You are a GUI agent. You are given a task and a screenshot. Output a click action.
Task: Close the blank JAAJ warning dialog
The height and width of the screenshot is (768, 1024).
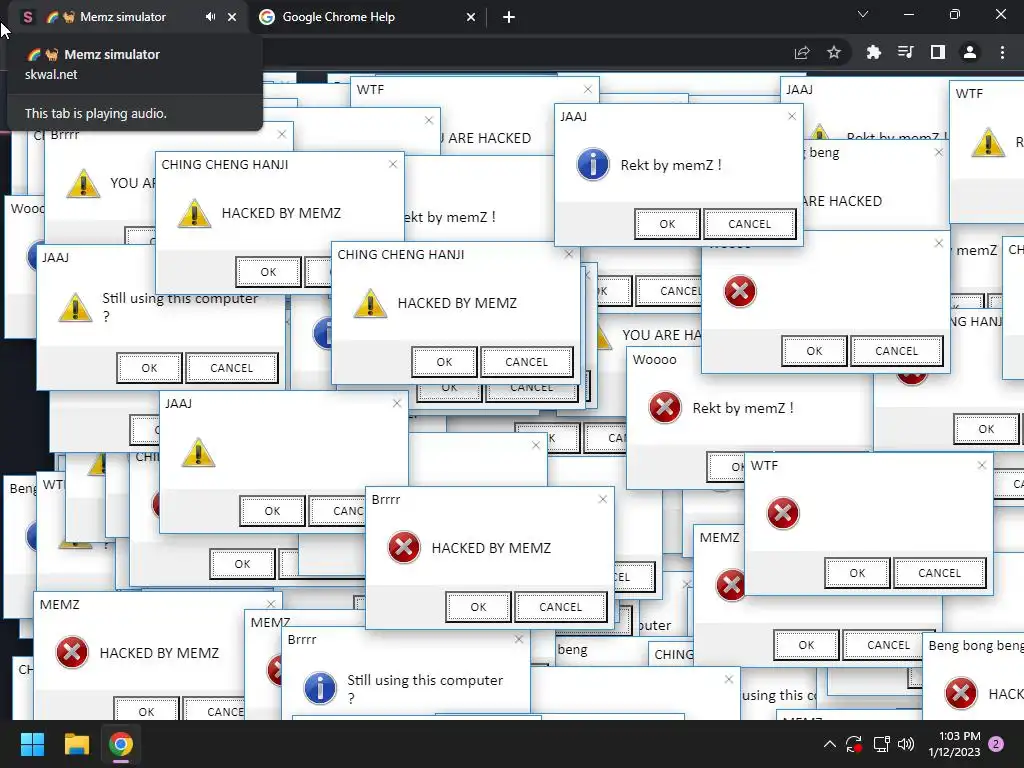(x=397, y=404)
